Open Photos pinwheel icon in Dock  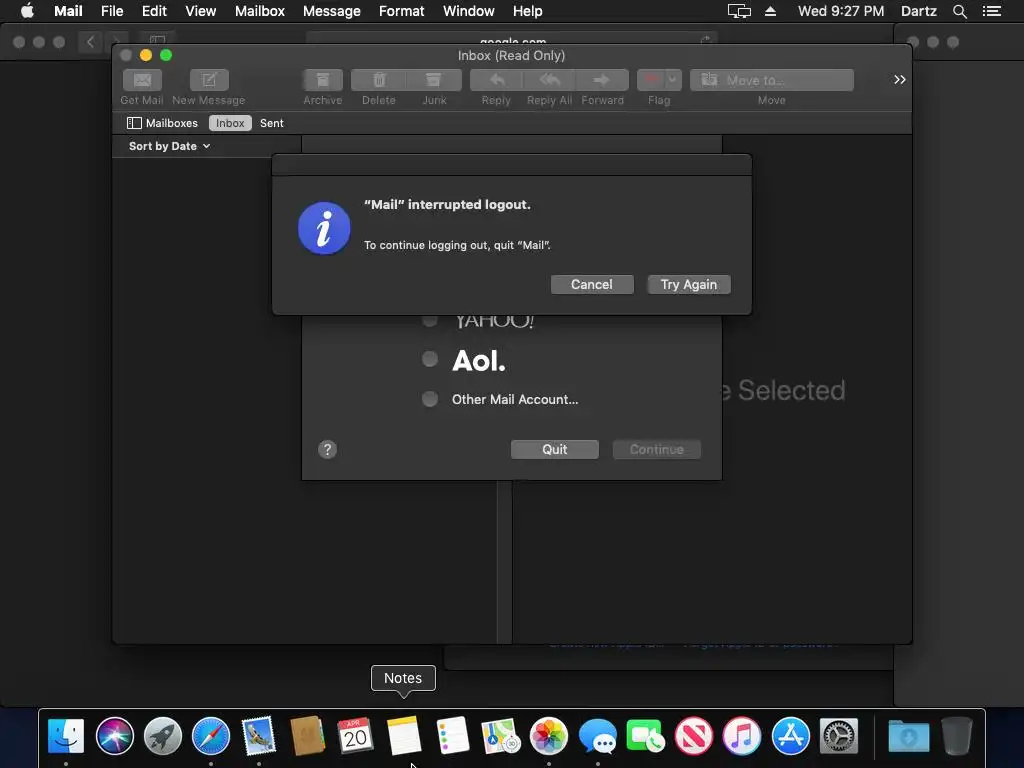(x=549, y=735)
